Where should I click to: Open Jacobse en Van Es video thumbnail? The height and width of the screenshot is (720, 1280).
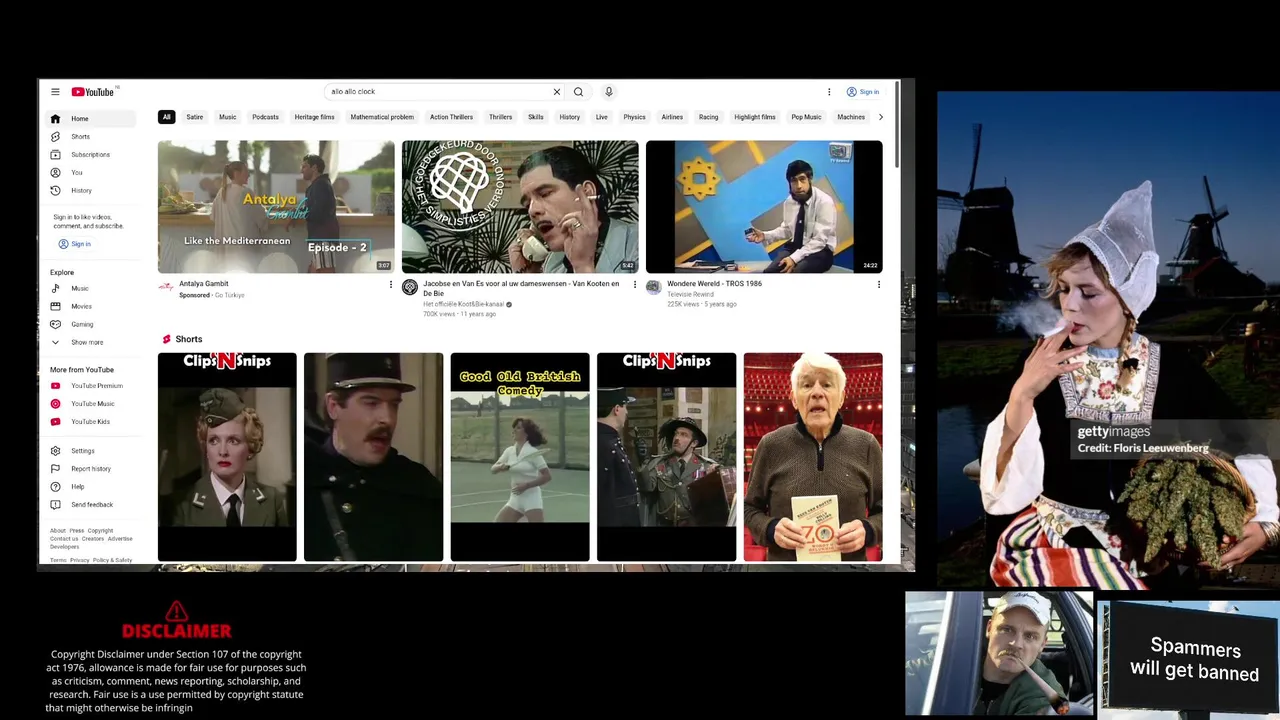click(x=520, y=207)
